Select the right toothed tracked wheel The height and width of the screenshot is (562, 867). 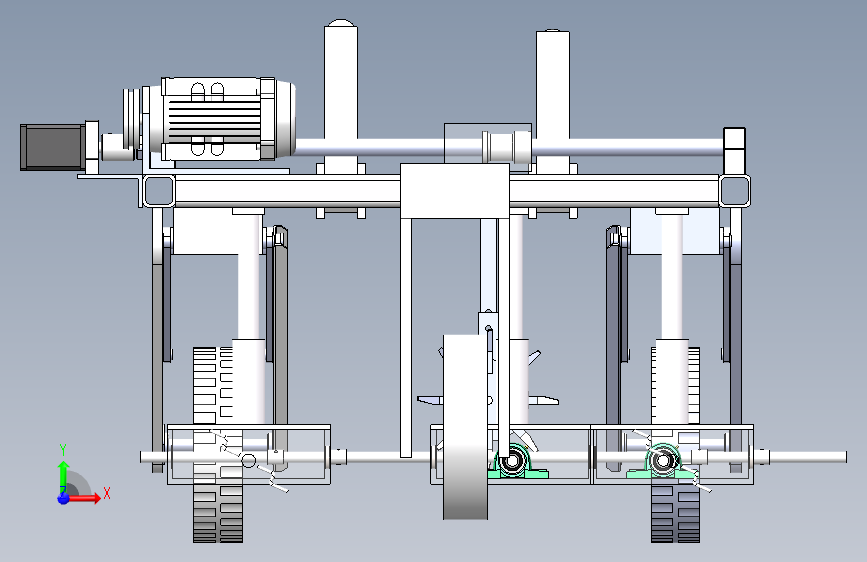point(675,445)
